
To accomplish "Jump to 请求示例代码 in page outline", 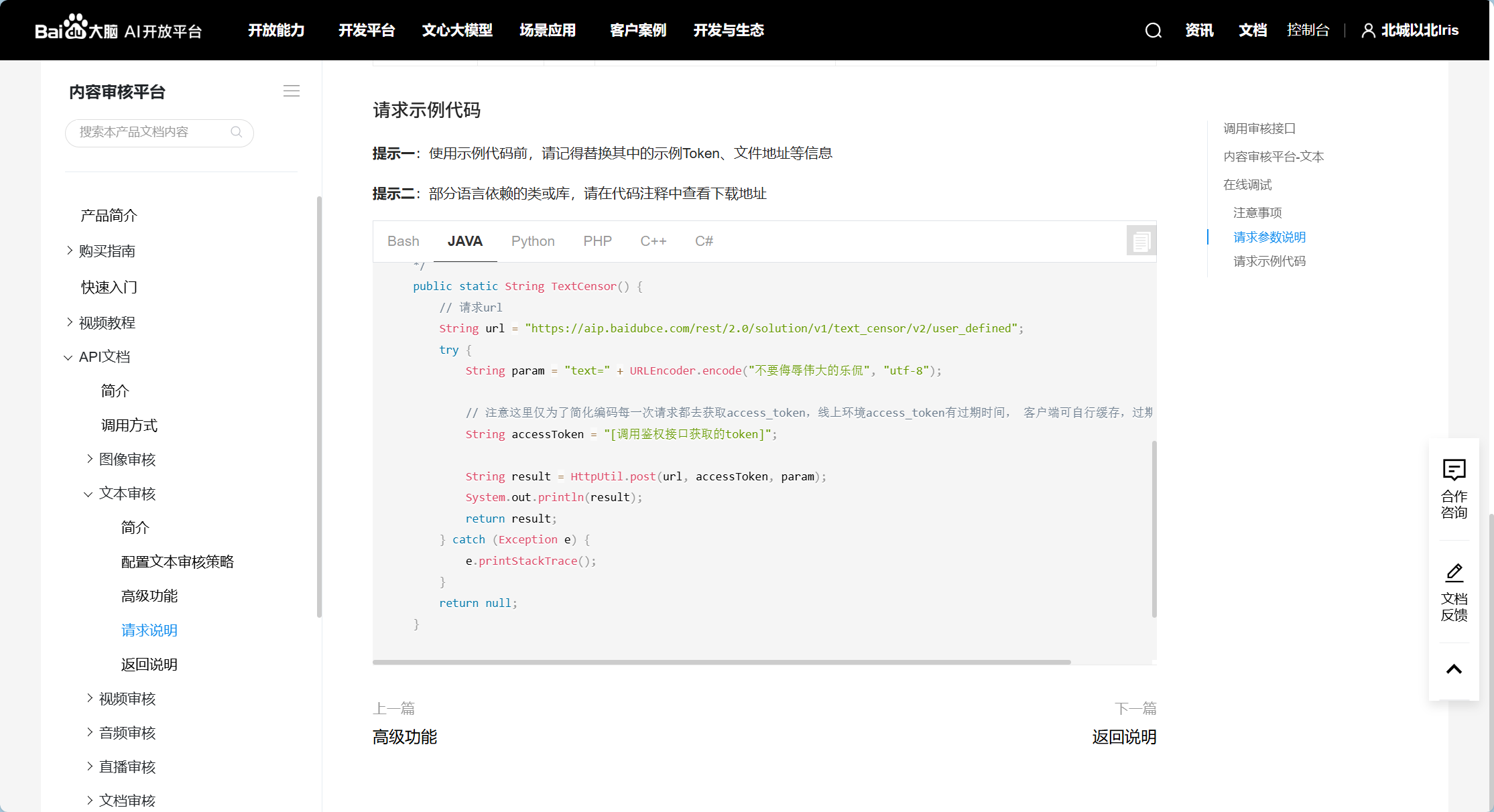I will (x=1269, y=261).
